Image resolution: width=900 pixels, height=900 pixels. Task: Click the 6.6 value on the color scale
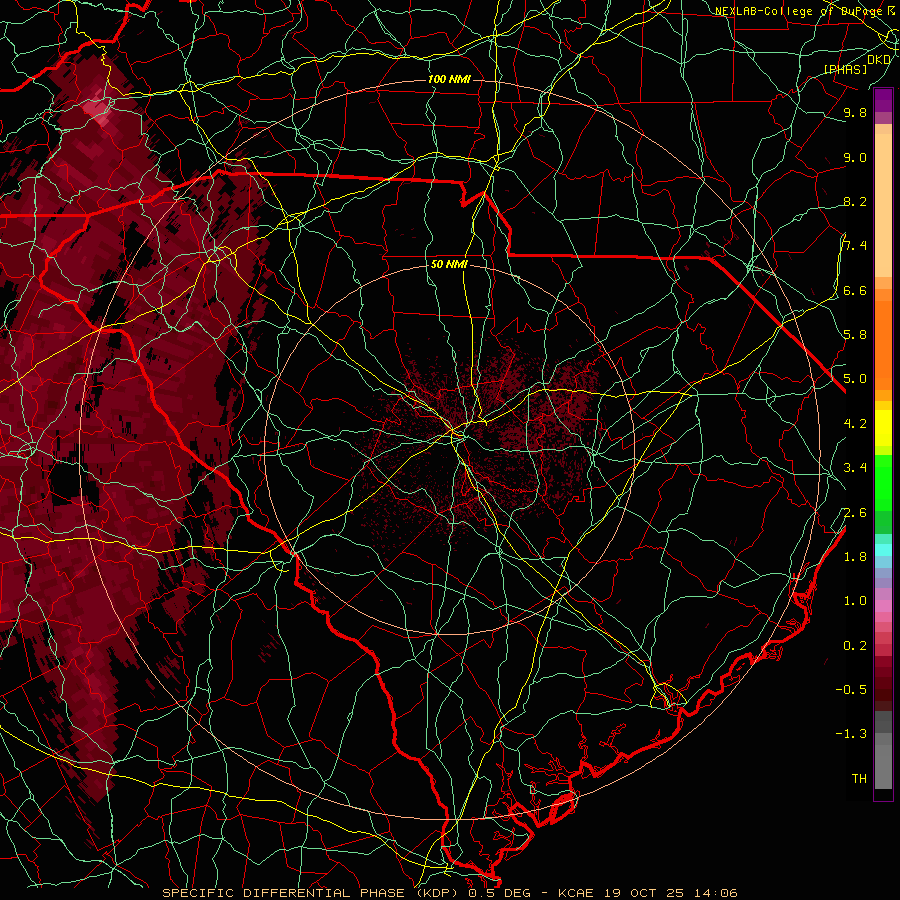pos(855,290)
